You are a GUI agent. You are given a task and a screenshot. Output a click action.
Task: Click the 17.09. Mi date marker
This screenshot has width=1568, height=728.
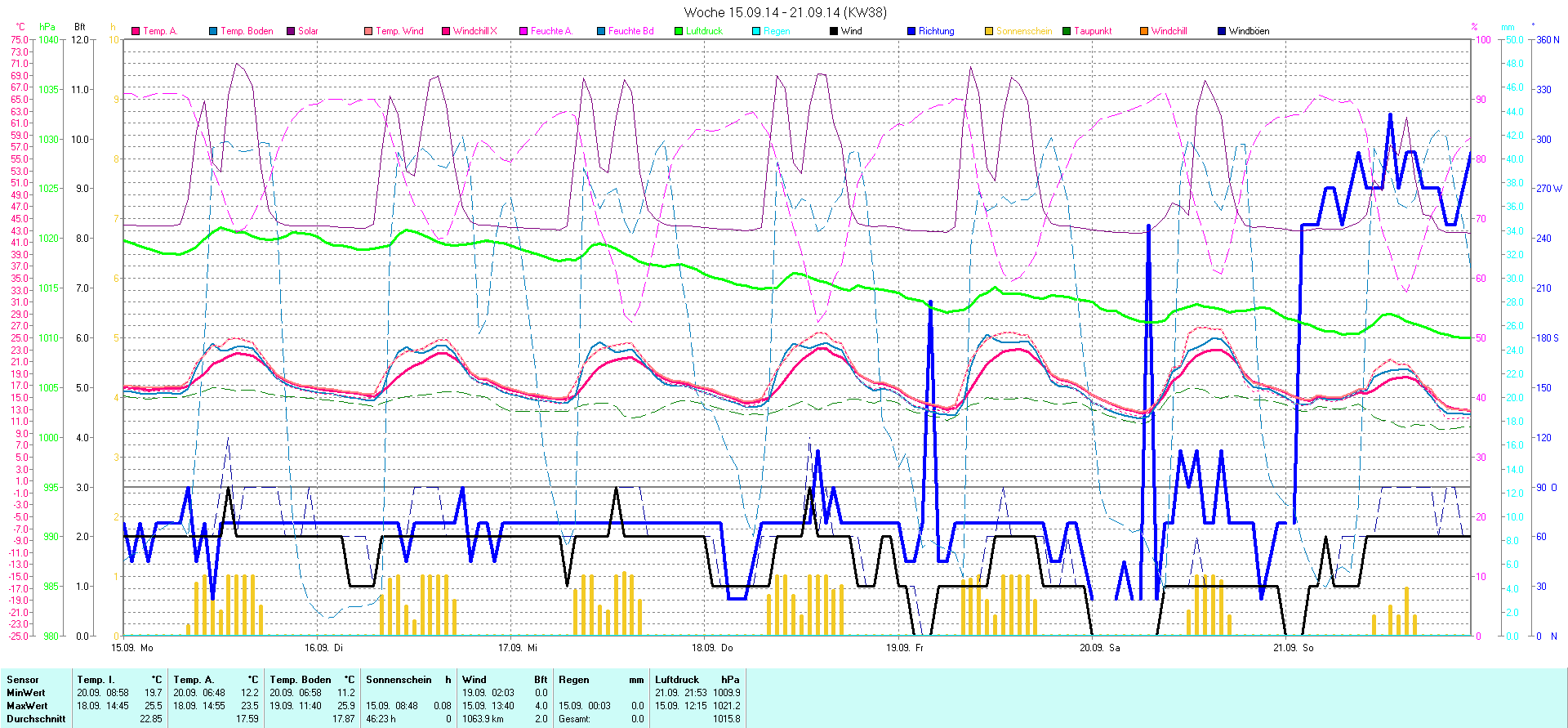point(518,647)
